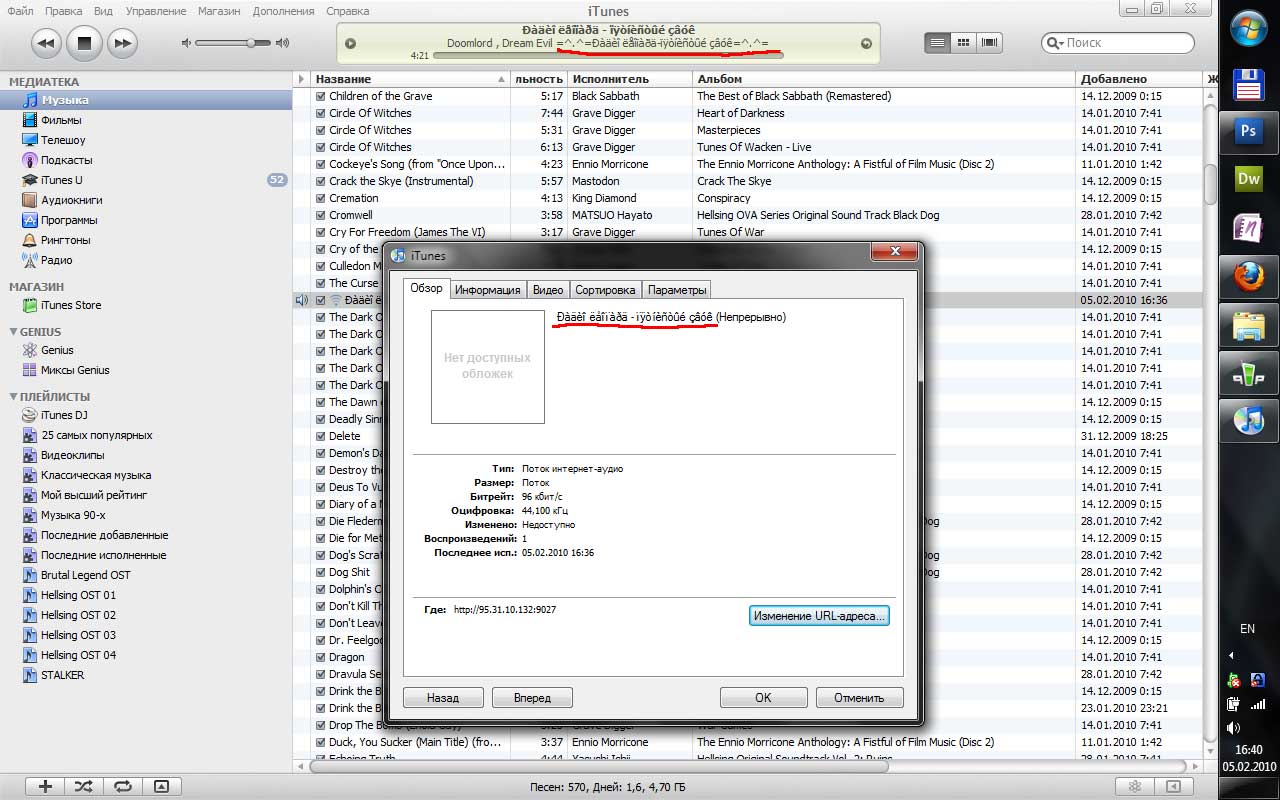Click the Изменение URL-адреса button
This screenshot has width=1280, height=800.
coord(818,616)
